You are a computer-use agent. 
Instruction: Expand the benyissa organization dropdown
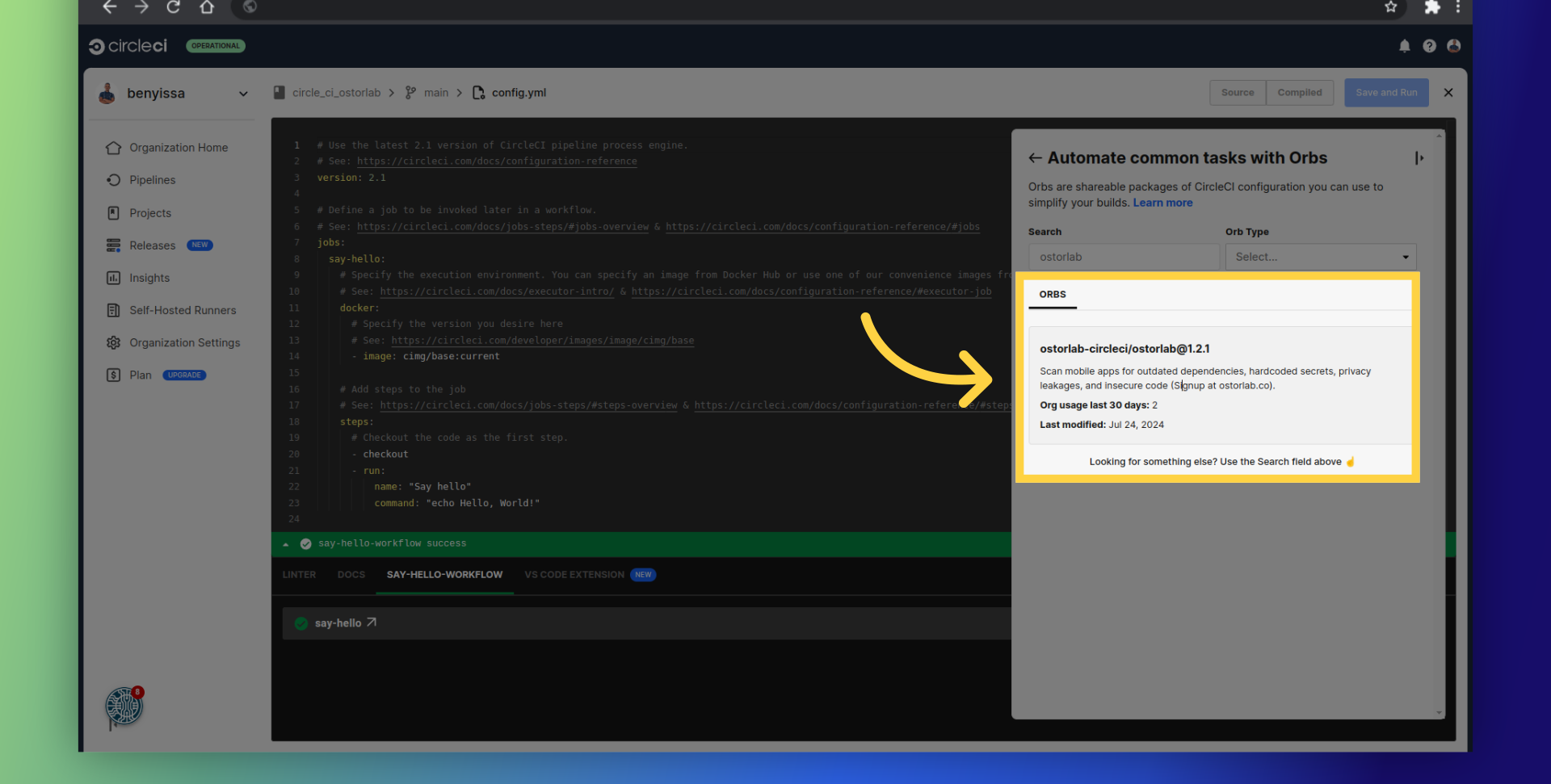[x=243, y=94]
